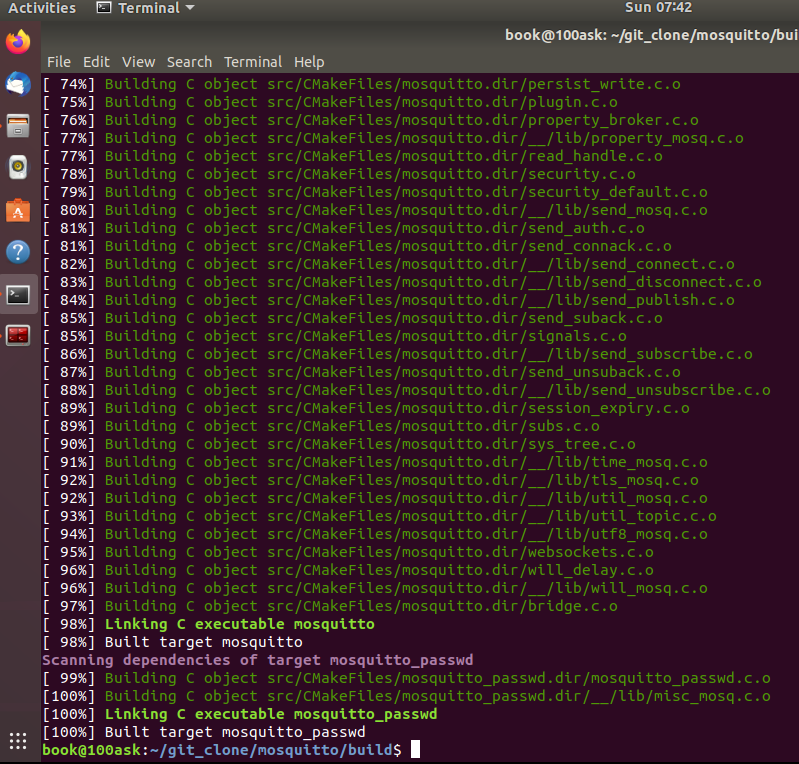Show Applications grid at dock bottom

[18, 741]
